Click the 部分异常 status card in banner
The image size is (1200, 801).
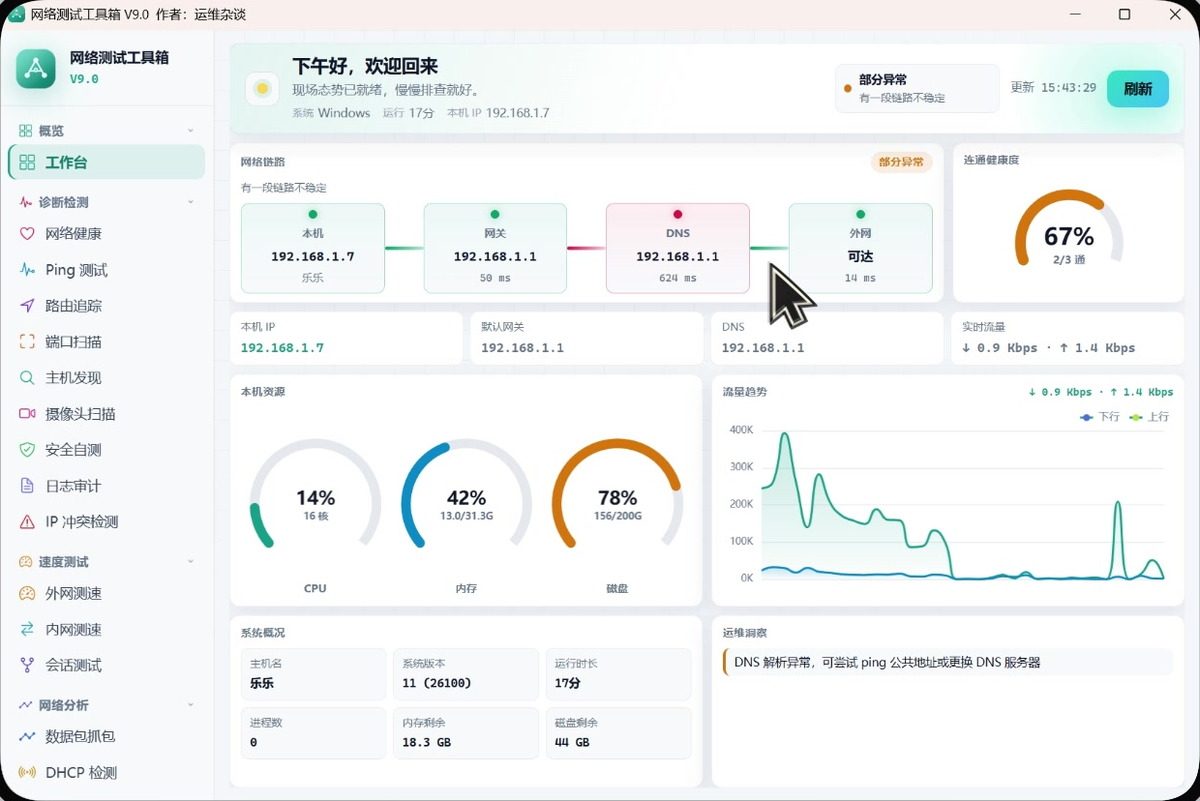click(917, 88)
